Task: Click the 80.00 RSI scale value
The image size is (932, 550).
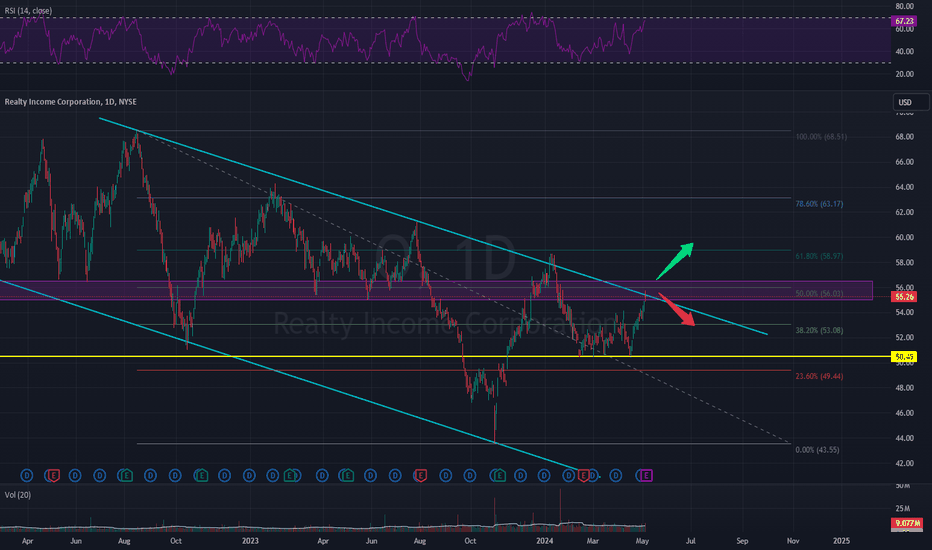Action: pos(905,7)
